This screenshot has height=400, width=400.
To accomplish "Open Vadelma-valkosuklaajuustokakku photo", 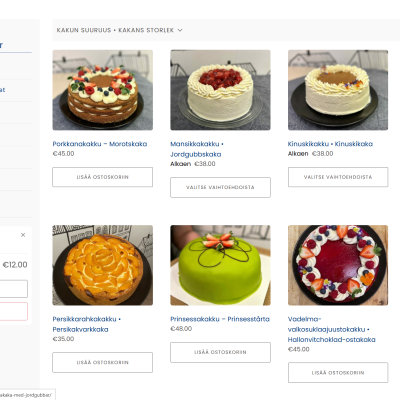I will (x=338, y=265).
